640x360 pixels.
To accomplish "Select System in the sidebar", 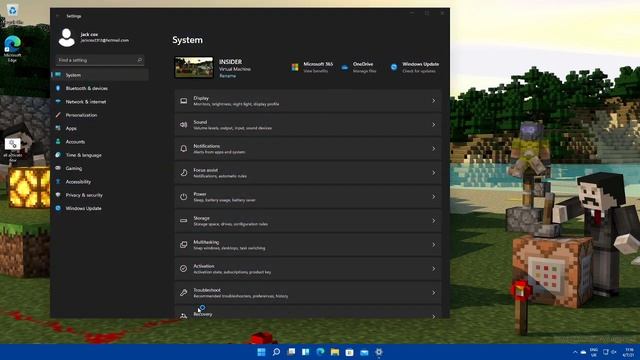I will click(100, 75).
